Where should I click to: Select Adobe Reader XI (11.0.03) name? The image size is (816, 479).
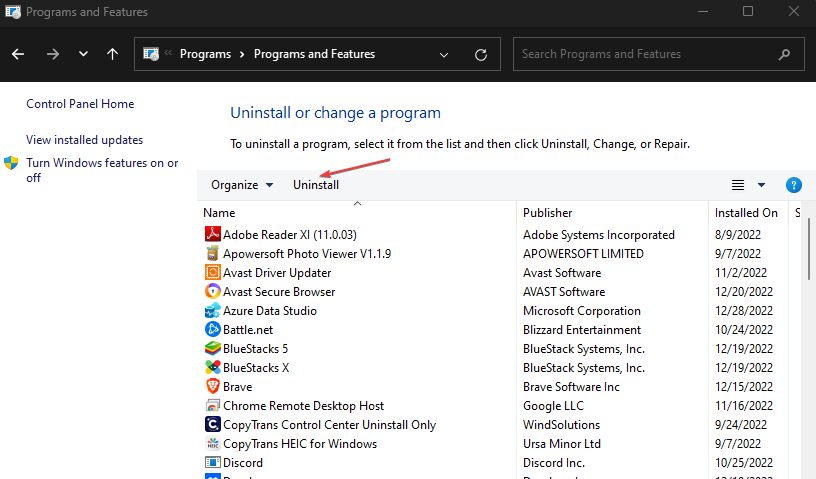(x=290, y=235)
